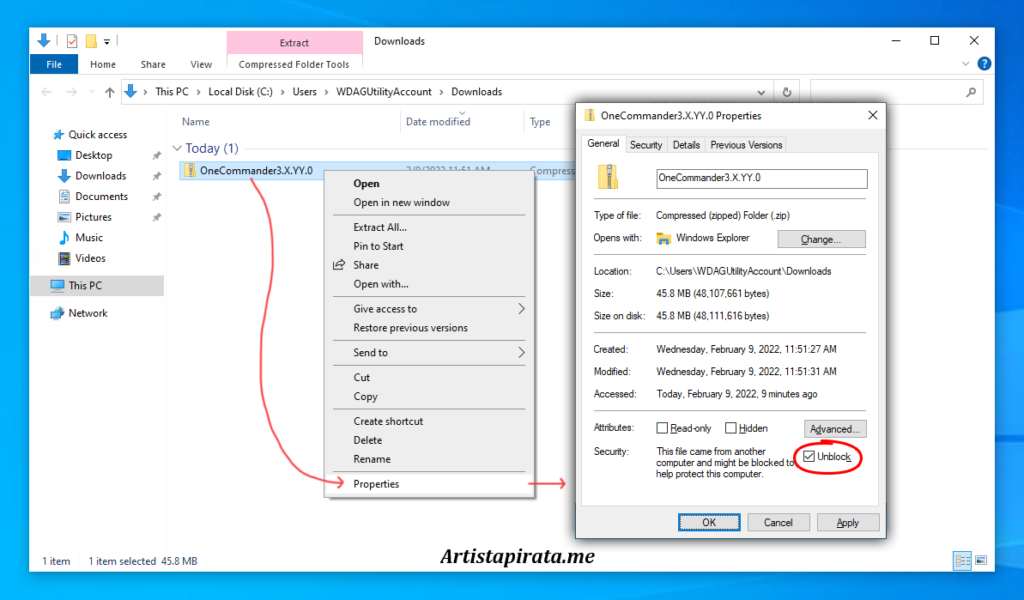Expand the Send to submenu

pos(439,353)
